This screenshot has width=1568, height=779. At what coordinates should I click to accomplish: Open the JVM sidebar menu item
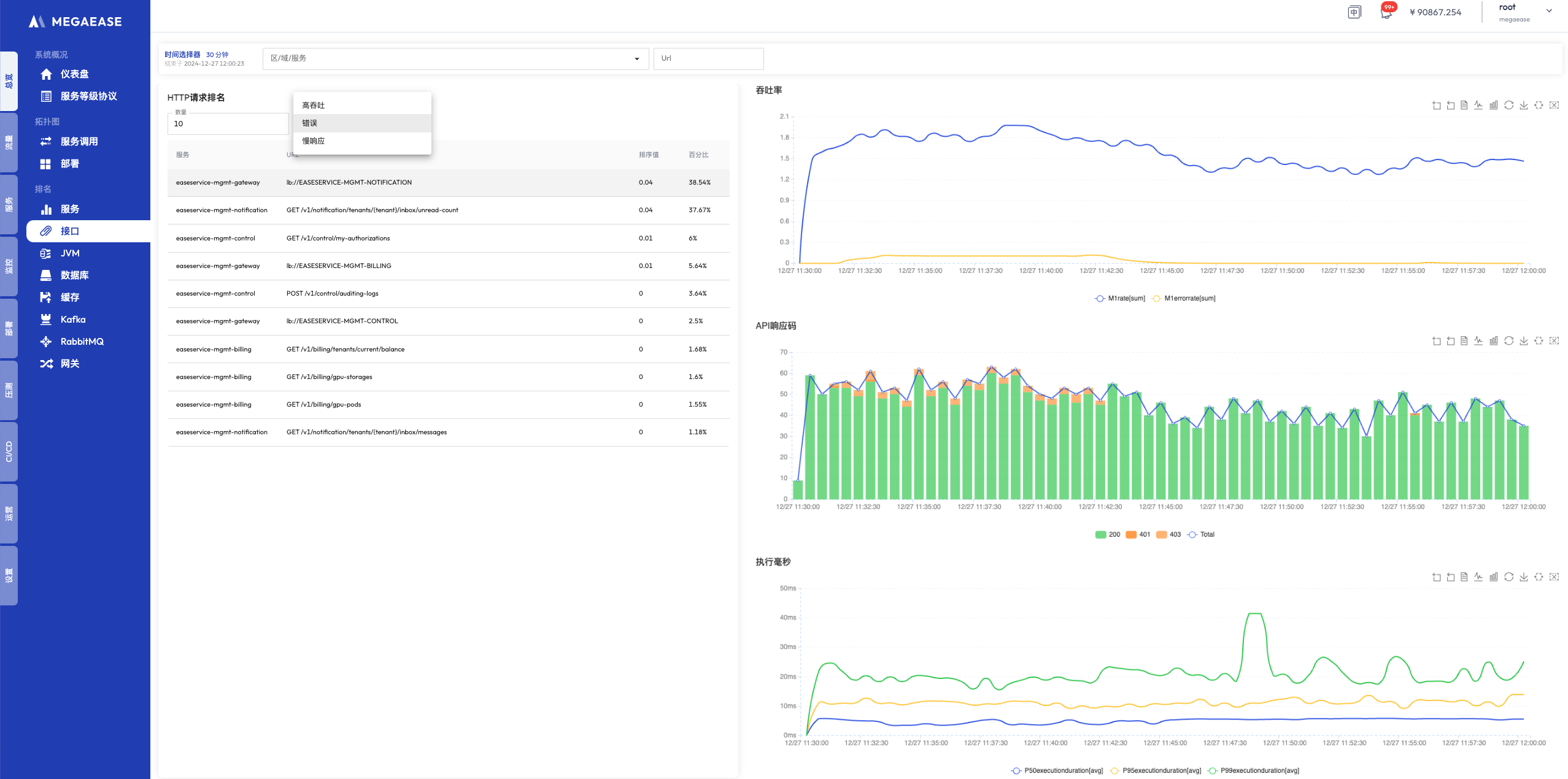[x=70, y=253]
